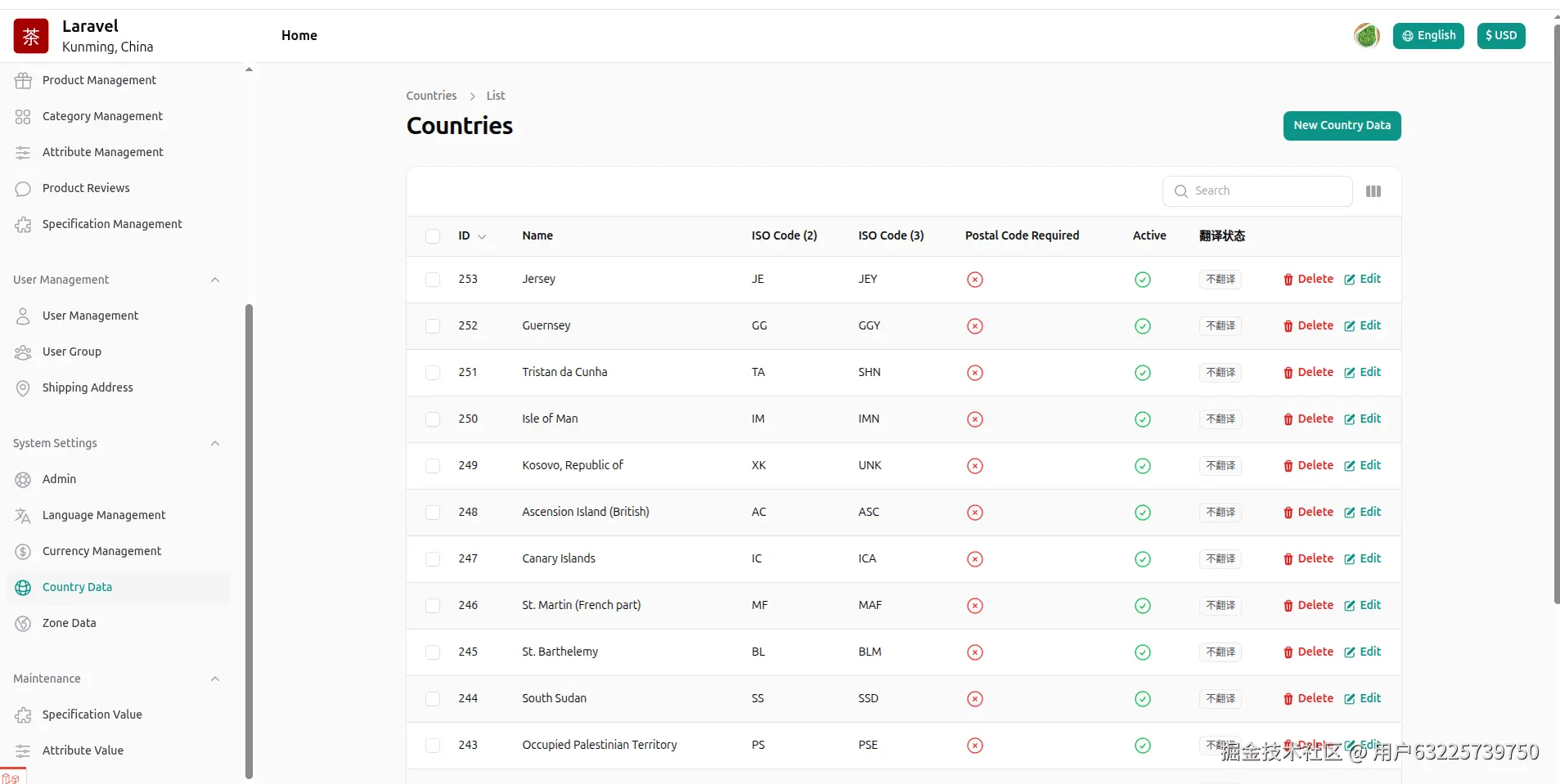This screenshot has width=1560, height=784.
Task: Open the user avatar in the header
Action: tap(1366, 36)
